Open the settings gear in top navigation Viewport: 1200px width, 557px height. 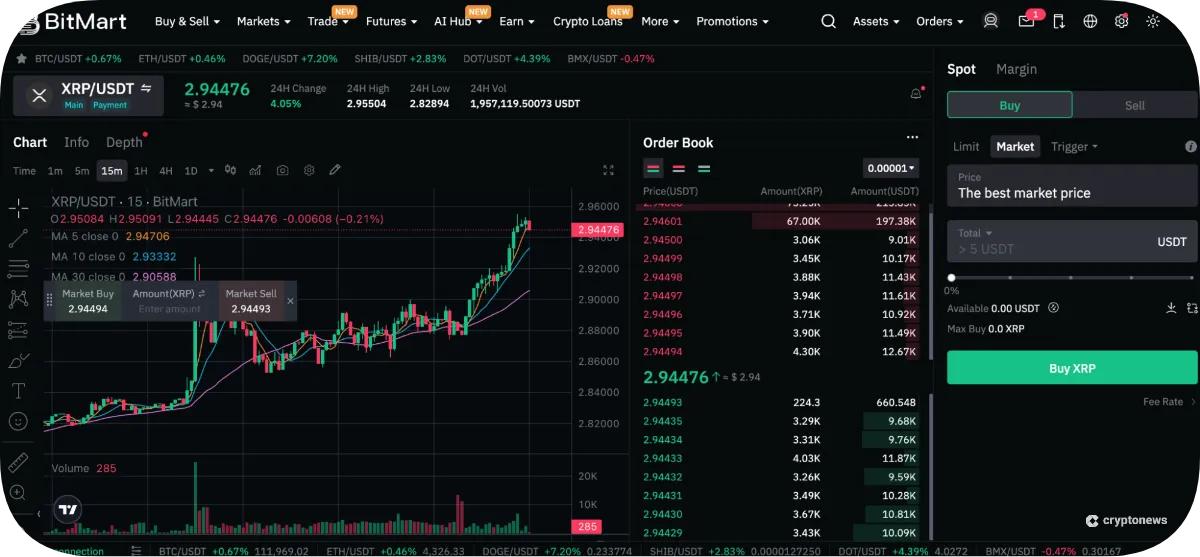1122,21
